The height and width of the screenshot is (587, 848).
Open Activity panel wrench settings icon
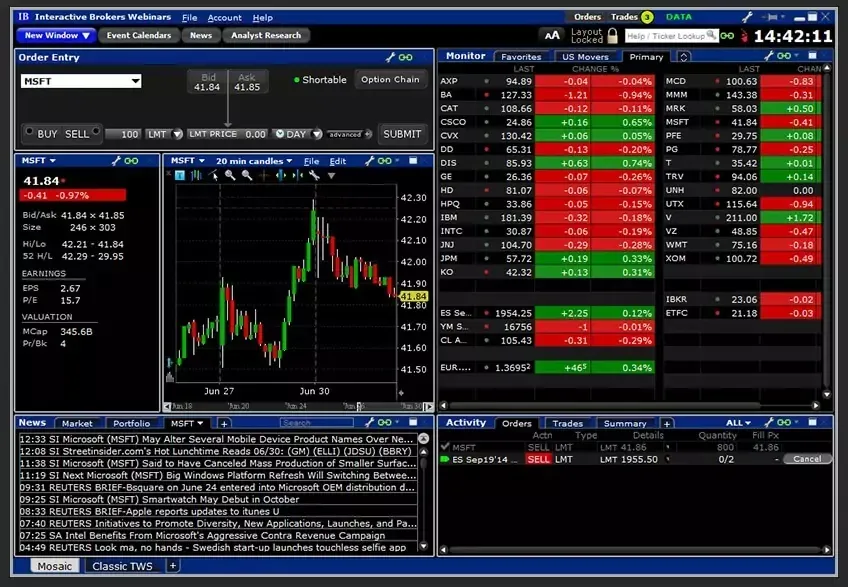coord(768,423)
